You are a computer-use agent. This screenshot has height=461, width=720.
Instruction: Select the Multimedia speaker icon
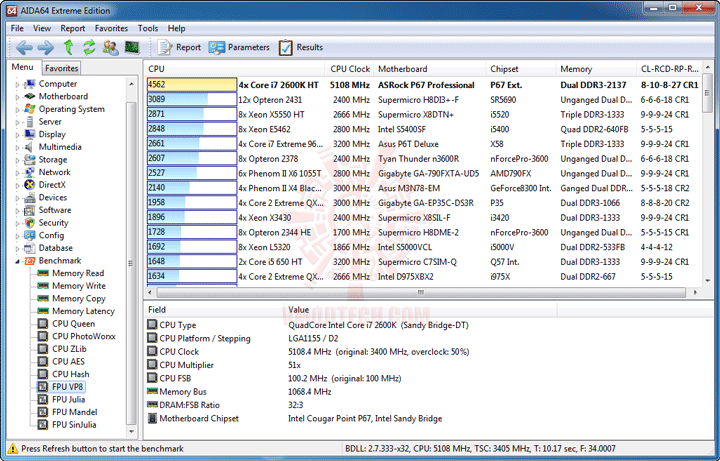[x=30, y=147]
